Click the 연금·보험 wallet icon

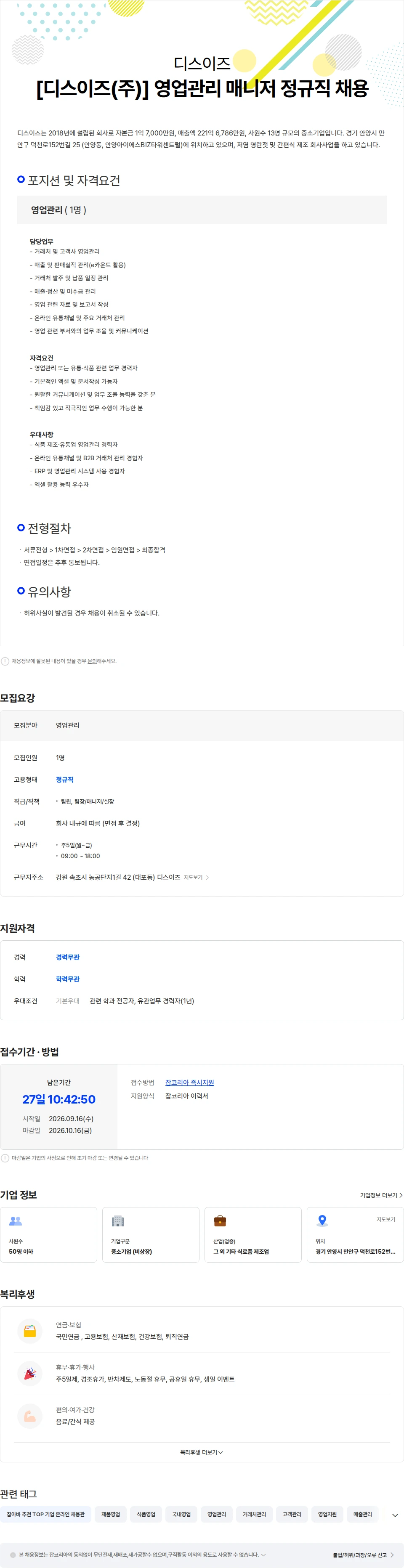(30, 1331)
